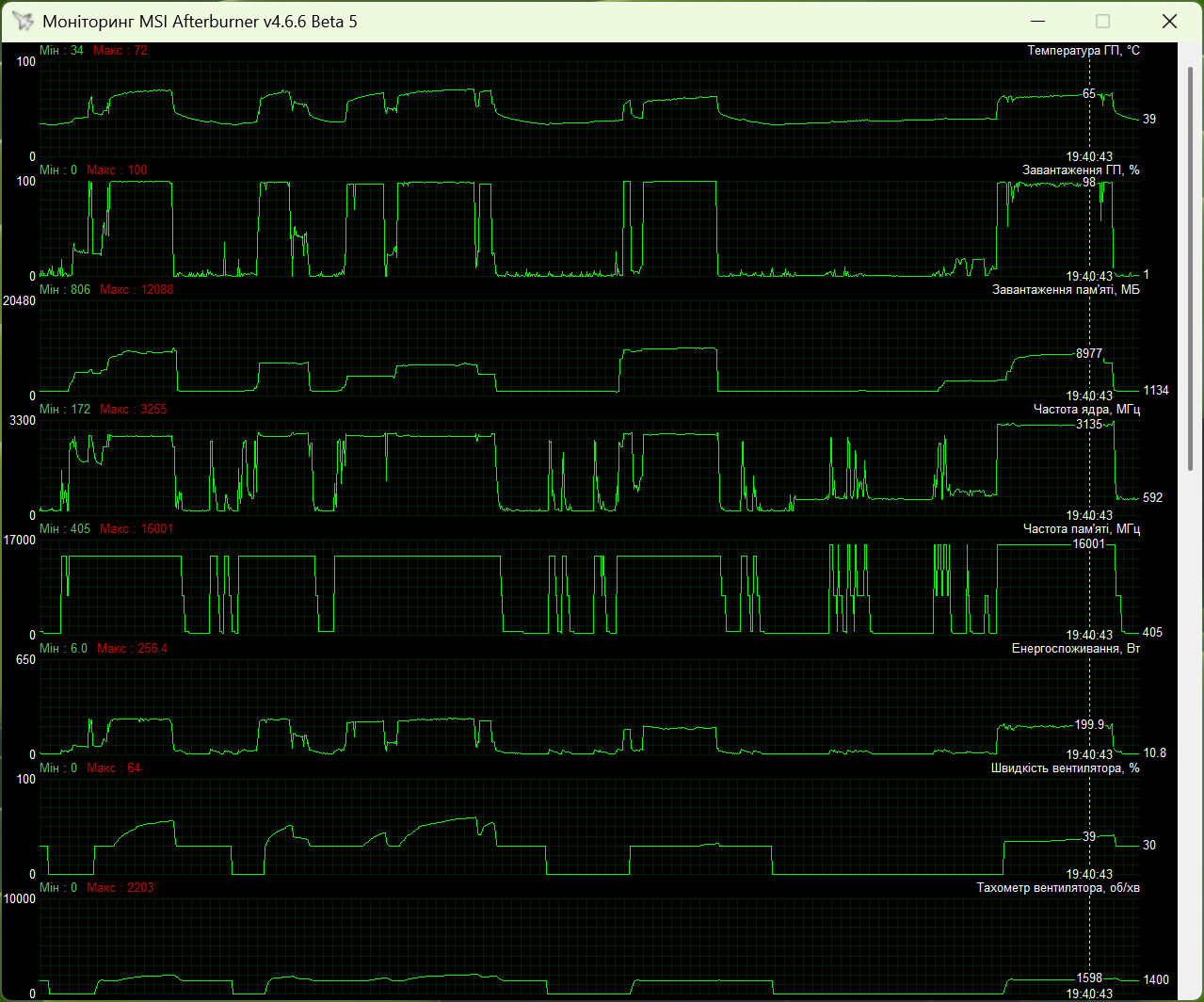Image resolution: width=1204 pixels, height=1002 pixels.
Task: Click the 19:40:43 timestamp under temperature graph
Action: [x=1089, y=156]
